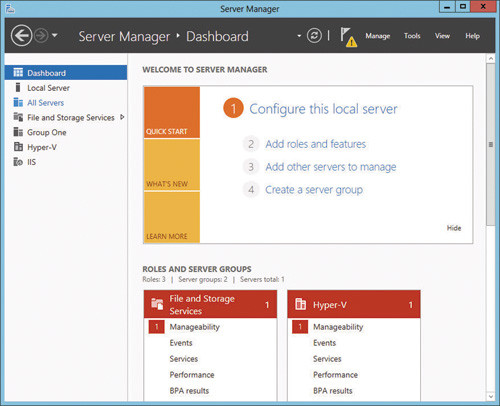Image resolution: width=500 pixels, height=406 pixels.
Task: Click File and Storage Services tile header
Action: point(210,304)
